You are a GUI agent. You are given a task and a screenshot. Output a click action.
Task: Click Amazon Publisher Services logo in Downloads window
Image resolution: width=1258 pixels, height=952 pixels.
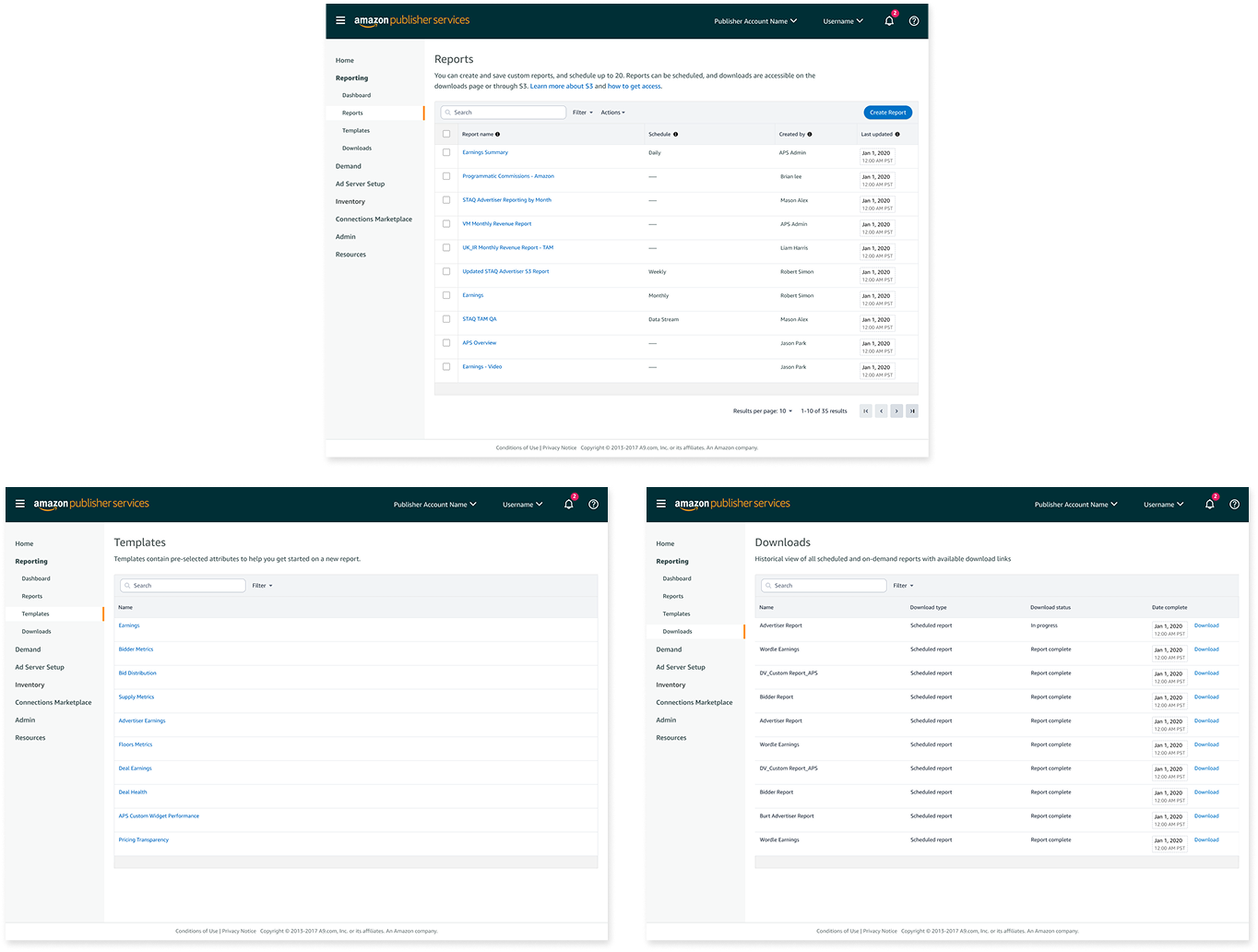(732, 504)
